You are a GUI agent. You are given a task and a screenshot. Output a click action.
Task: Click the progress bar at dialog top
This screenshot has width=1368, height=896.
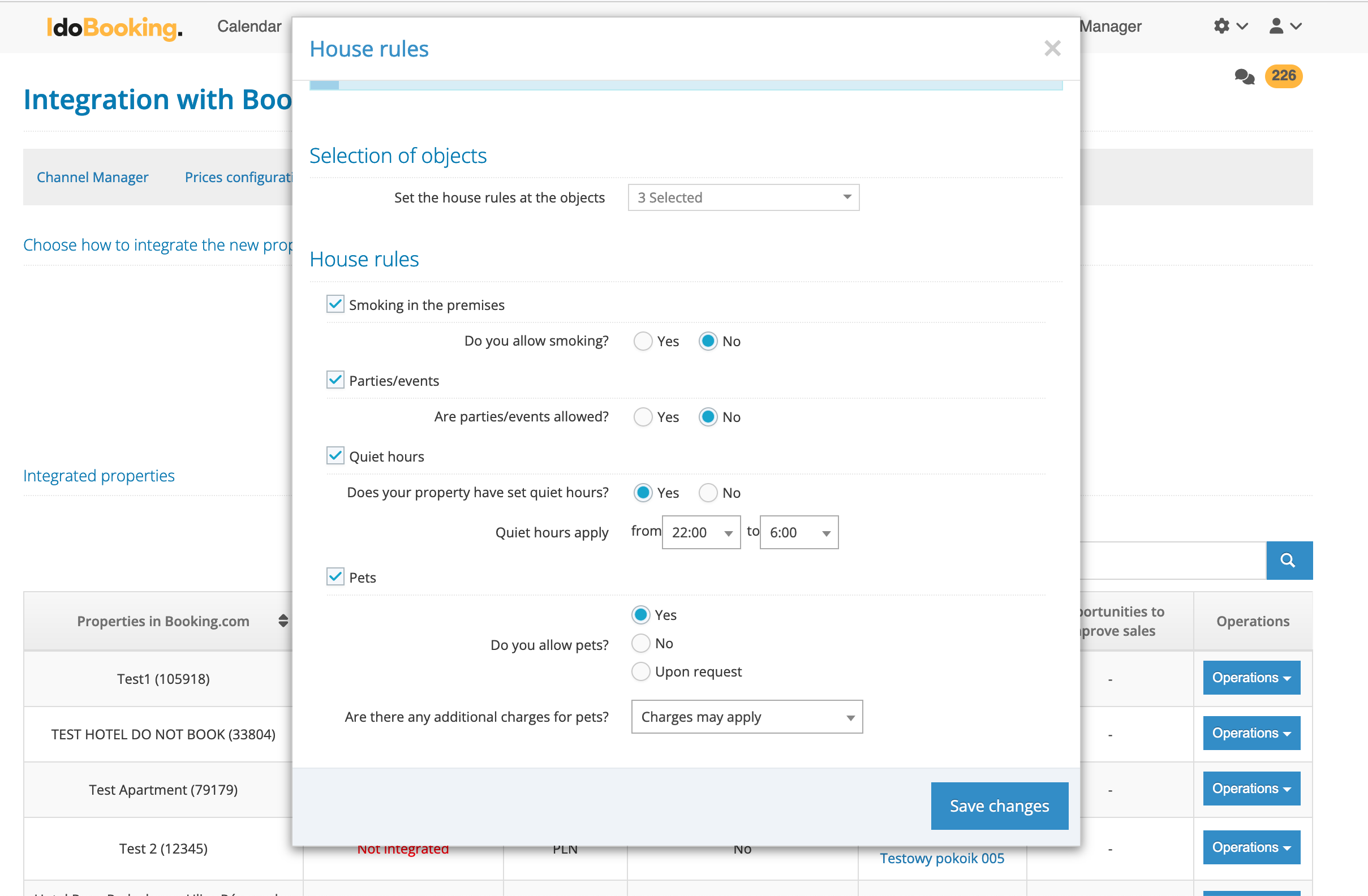point(685,85)
